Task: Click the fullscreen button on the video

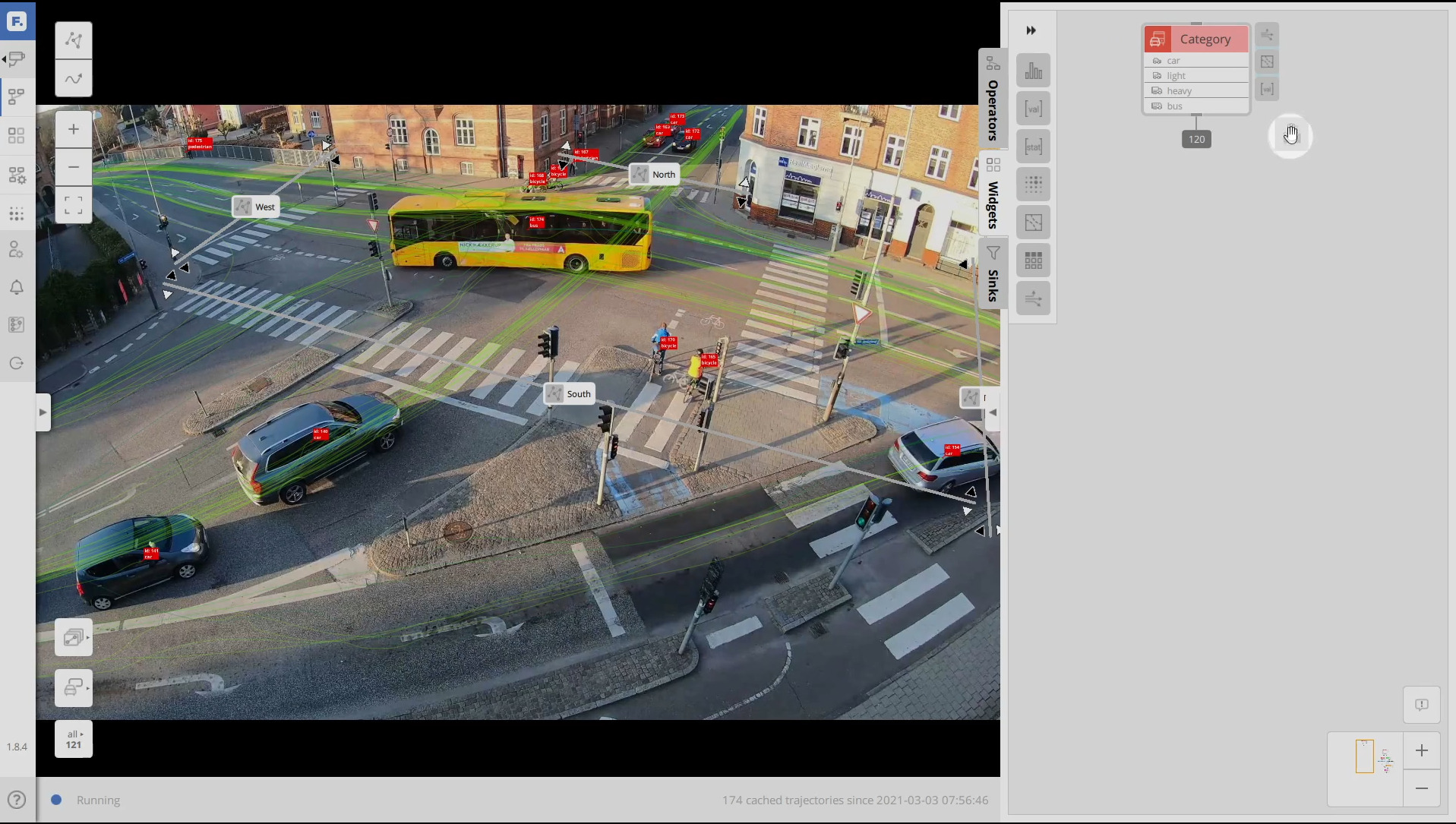Action: 73,205
